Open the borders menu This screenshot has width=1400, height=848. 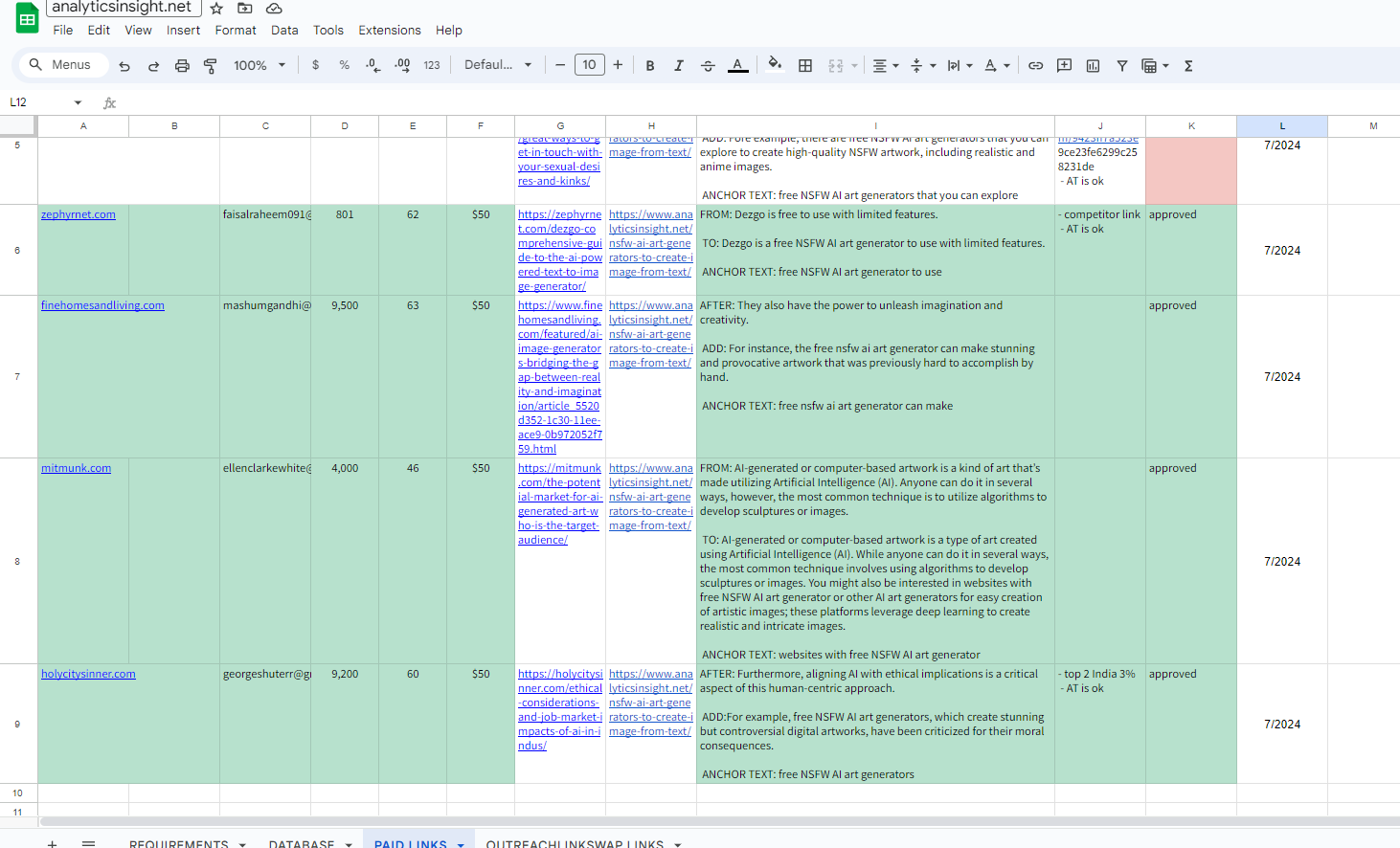point(805,65)
